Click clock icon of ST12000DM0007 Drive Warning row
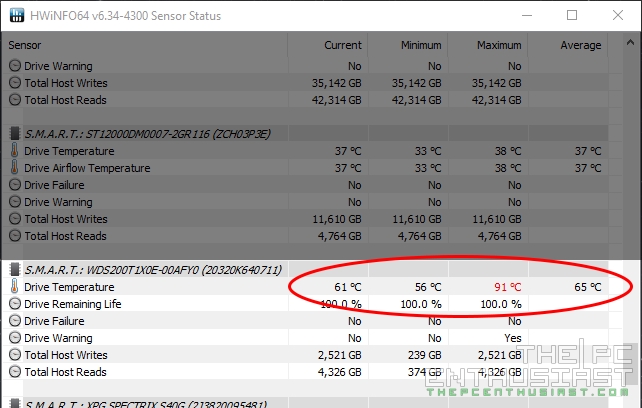This screenshot has height=408, width=642. (15, 202)
